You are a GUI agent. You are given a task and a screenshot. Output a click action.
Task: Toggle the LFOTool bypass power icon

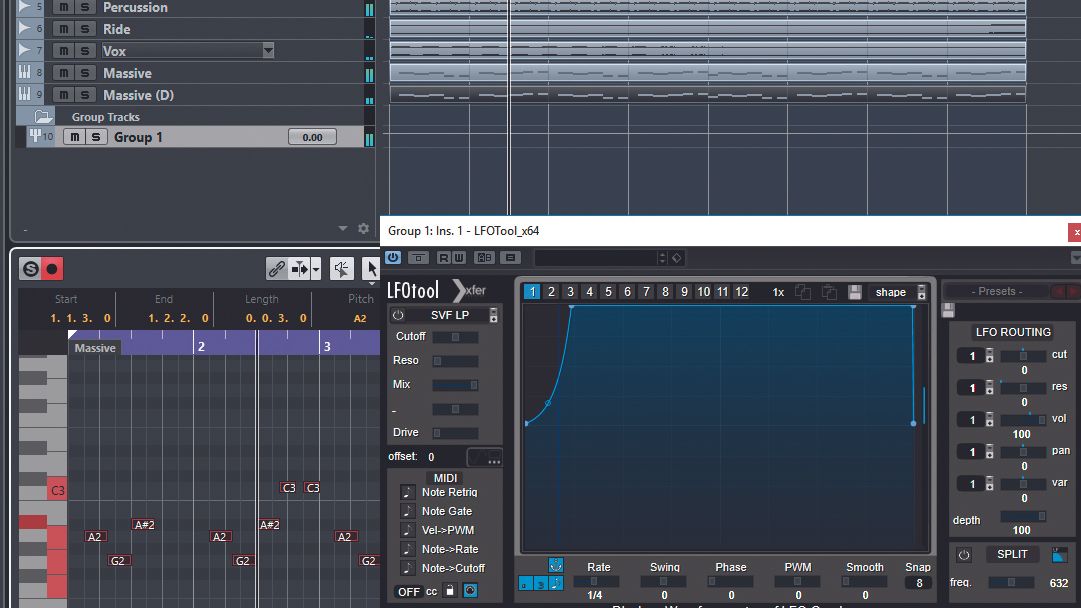[392, 258]
